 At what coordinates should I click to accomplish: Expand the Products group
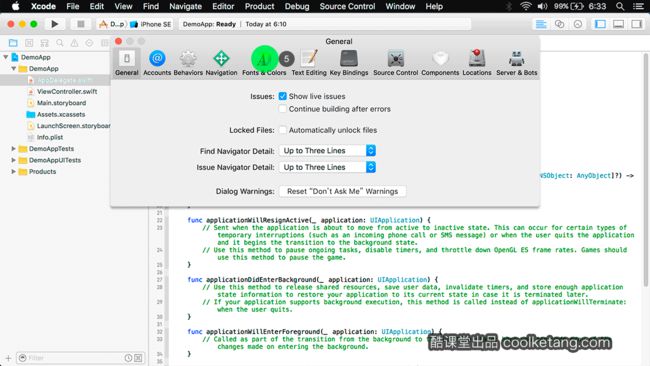pyautogui.click(x=14, y=172)
